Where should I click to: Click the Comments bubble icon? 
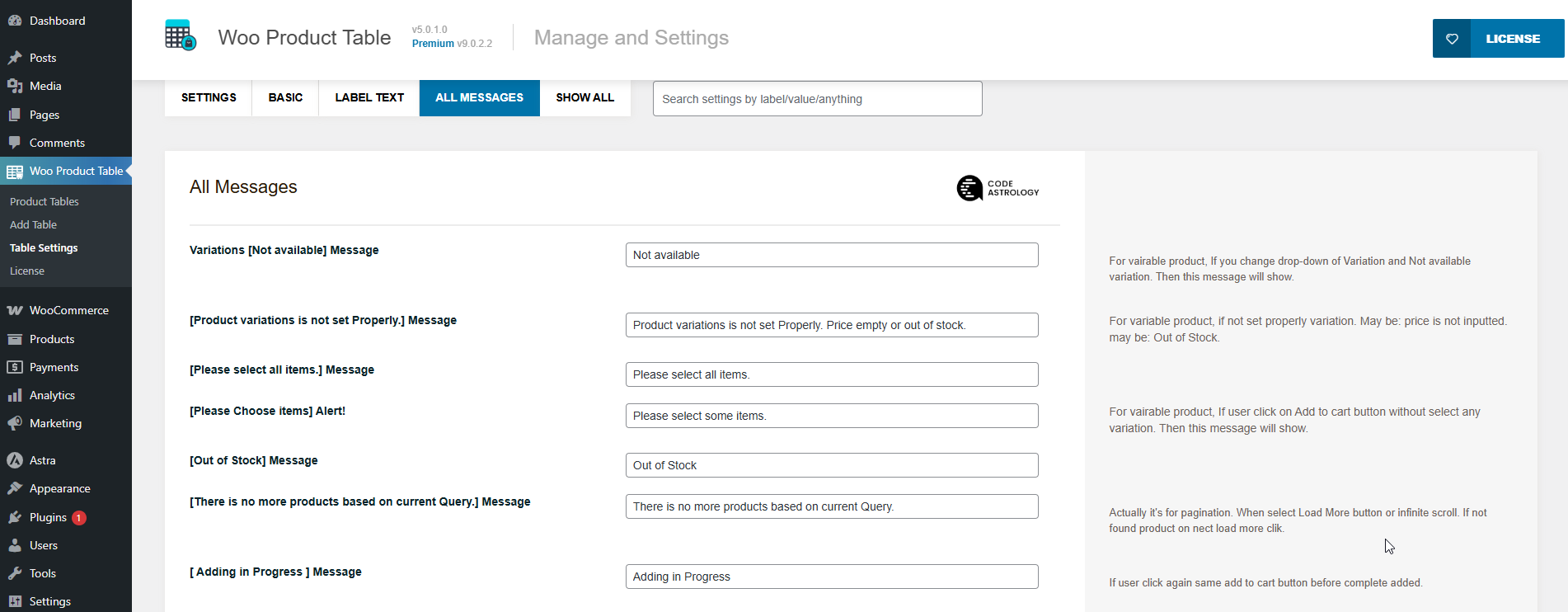click(15, 143)
